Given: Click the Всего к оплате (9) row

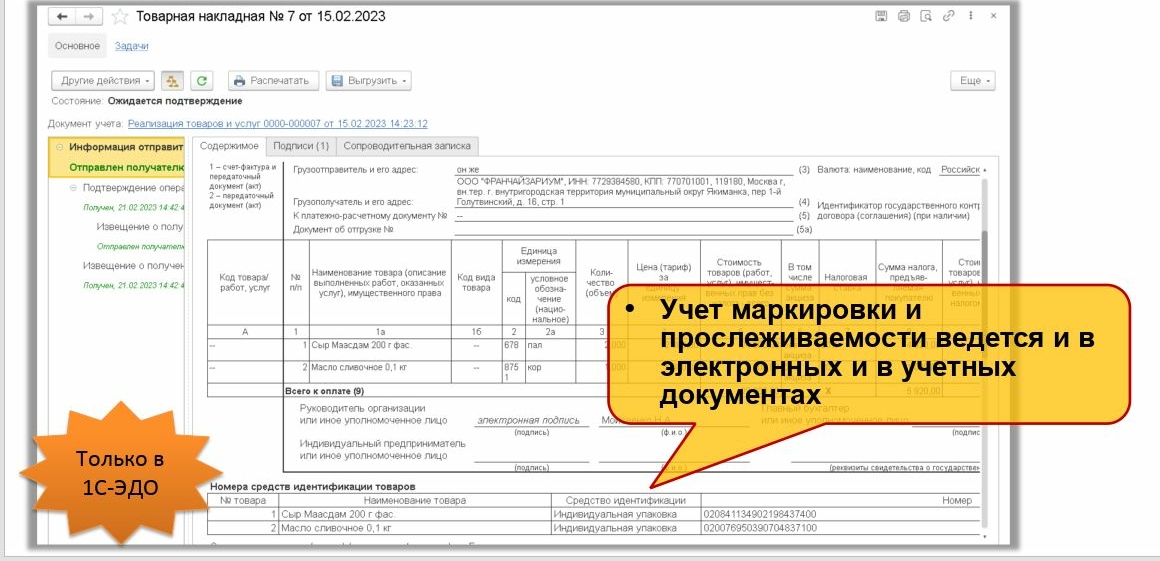Looking at the screenshot, I should pyautogui.click(x=324, y=391).
